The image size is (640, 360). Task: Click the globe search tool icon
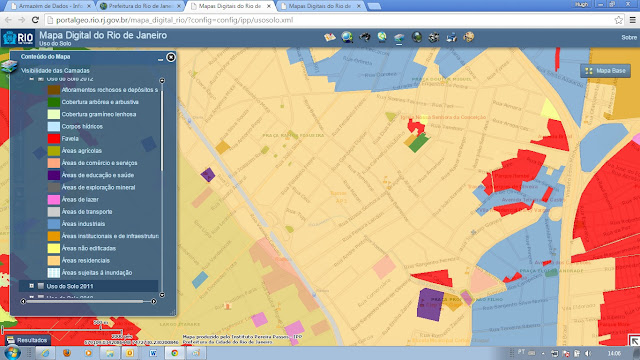pyautogui.click(x=347, y=38)
